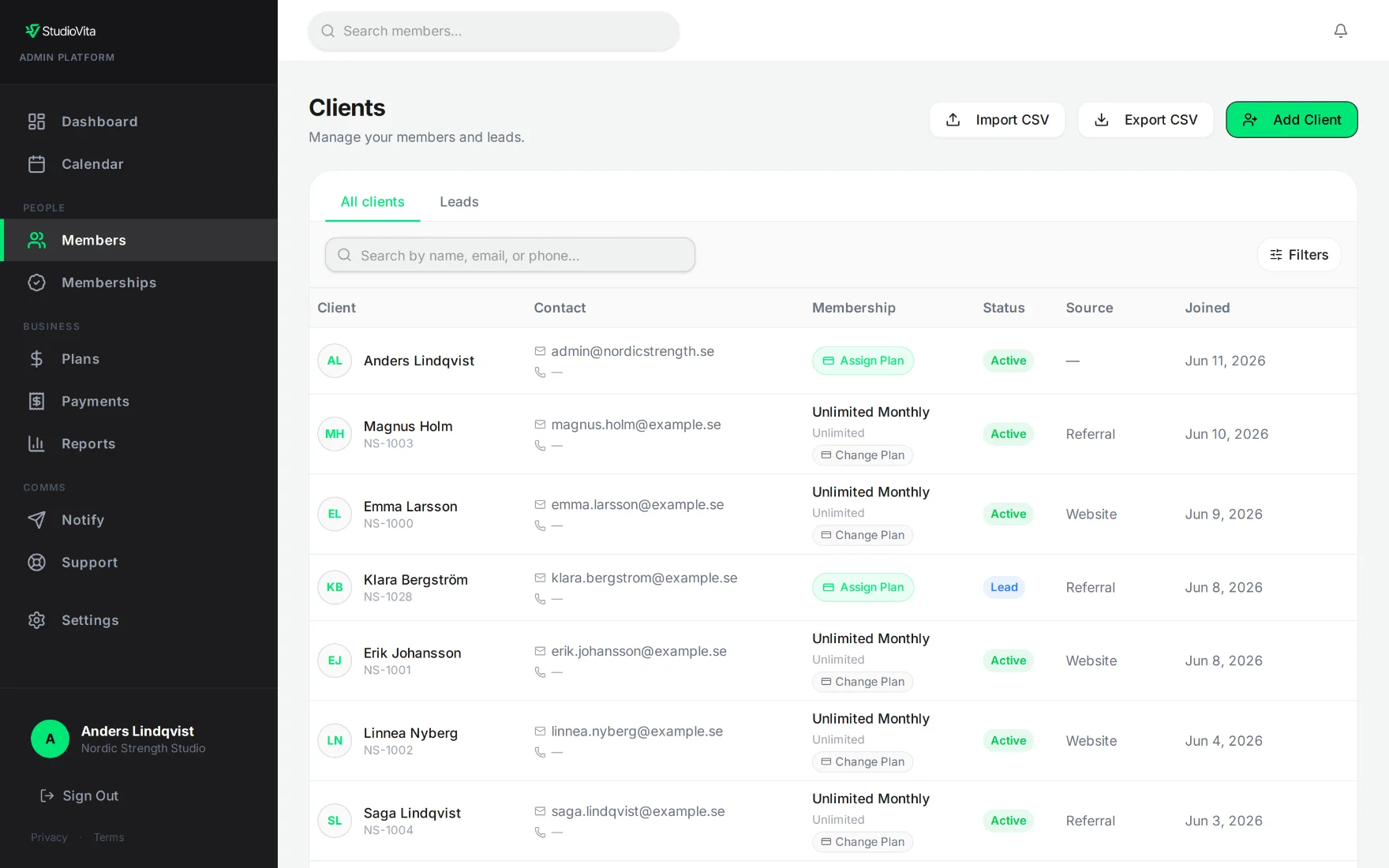The width and height of the screenshot is (1389, 868).
Task: Click the Support lifebuoy icon
Action: (x=36, y=563)
